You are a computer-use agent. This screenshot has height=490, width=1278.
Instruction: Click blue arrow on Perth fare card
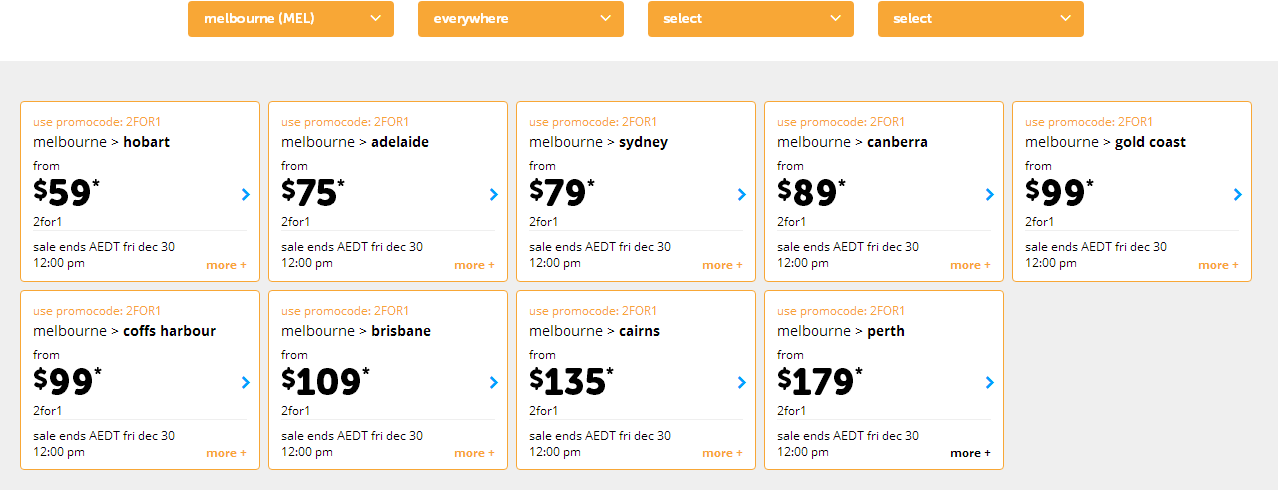click(x=990, y=382)
